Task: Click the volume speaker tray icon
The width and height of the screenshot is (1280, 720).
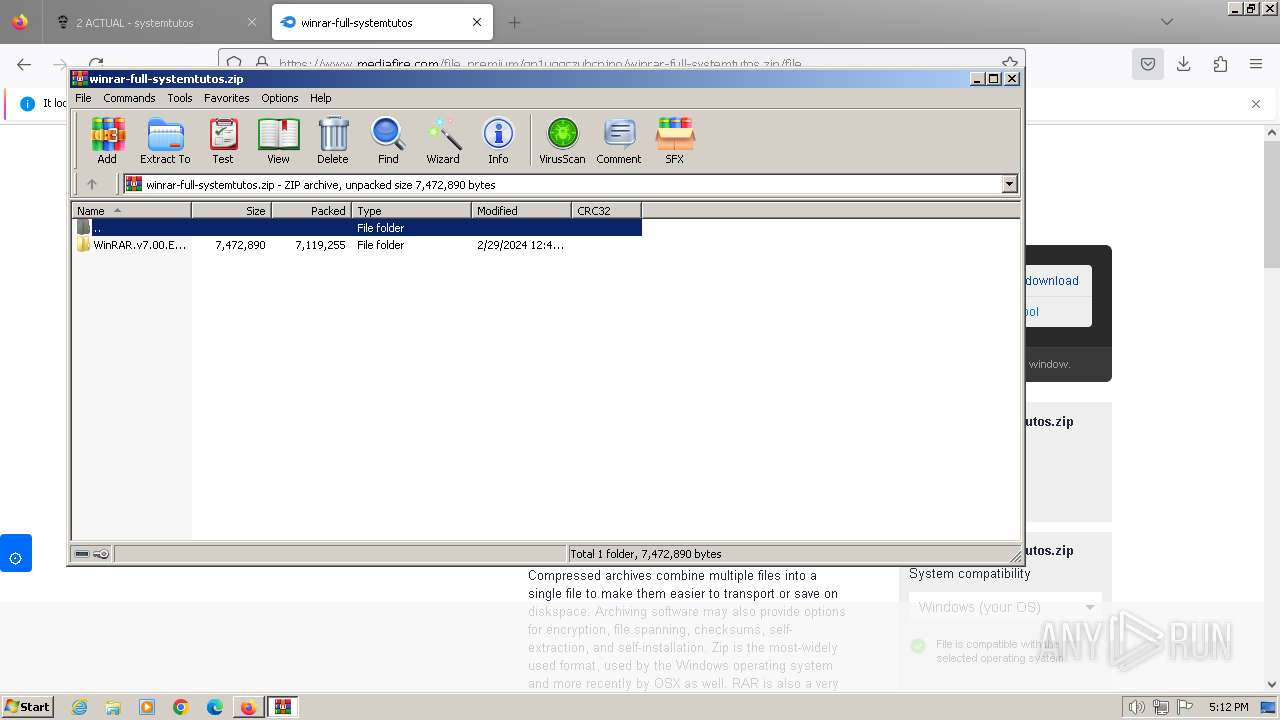Action: [x=1136, y=707]
